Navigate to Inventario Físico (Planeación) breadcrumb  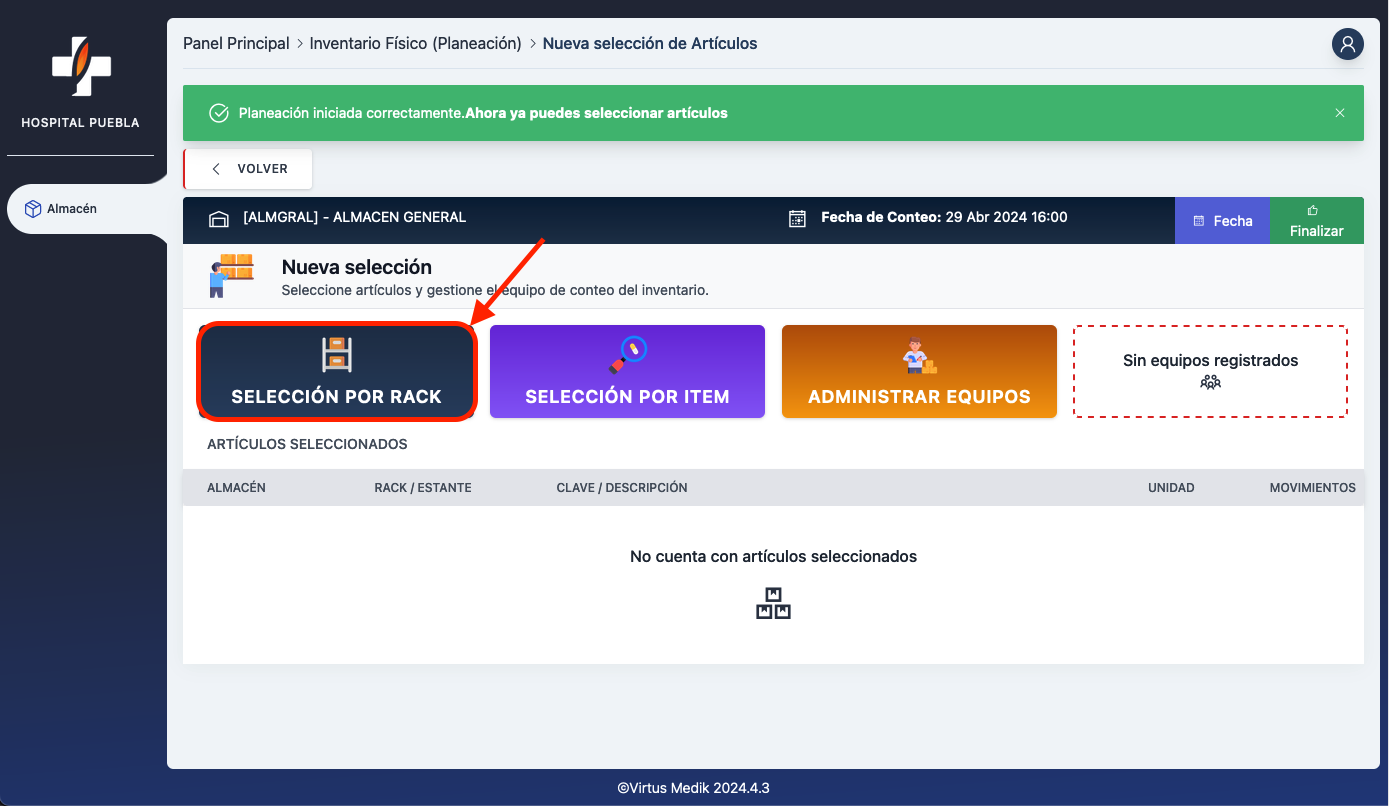415,44
